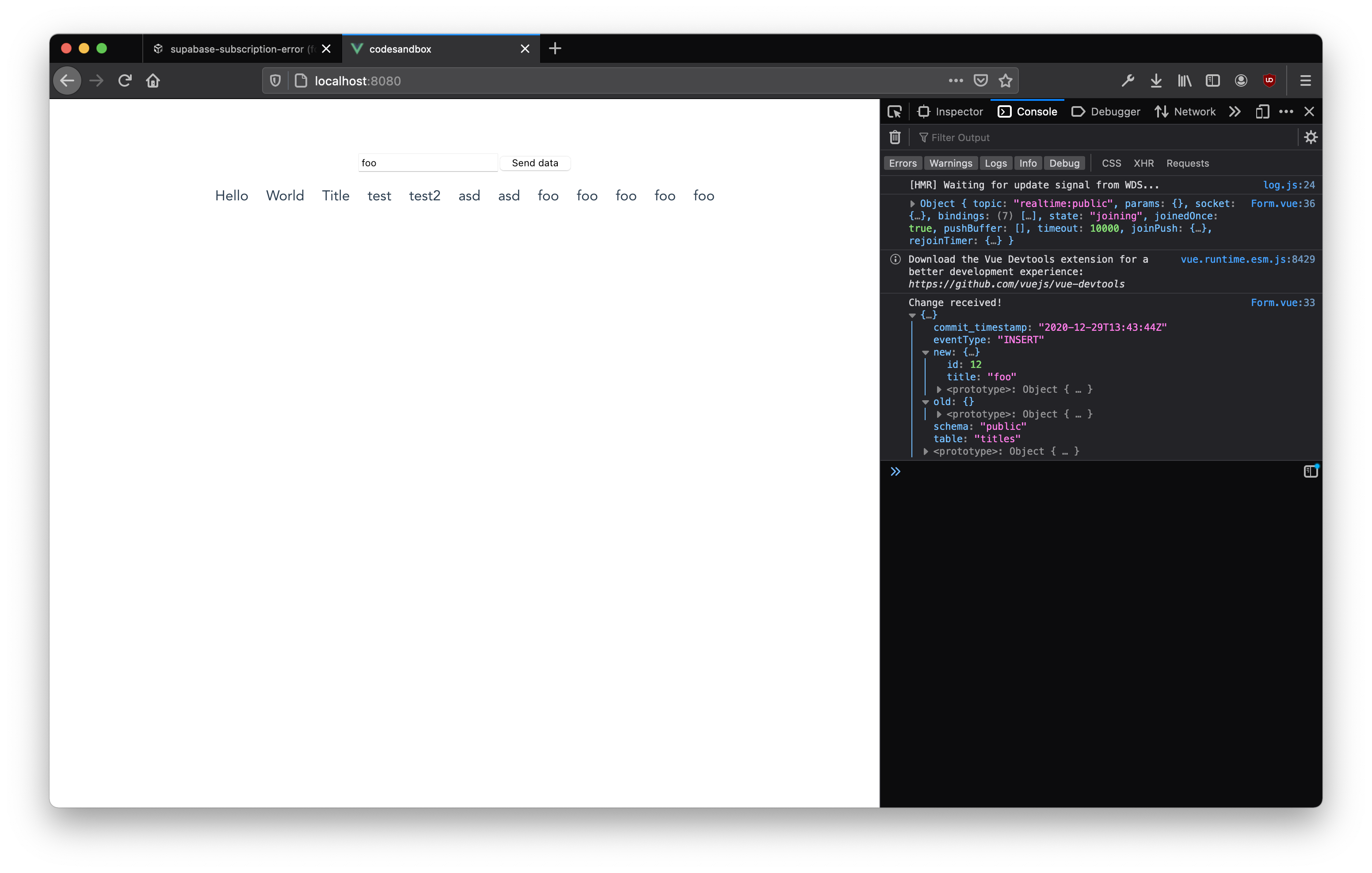
Task: Switch to the Inspector tab
Action: (950, 112)
